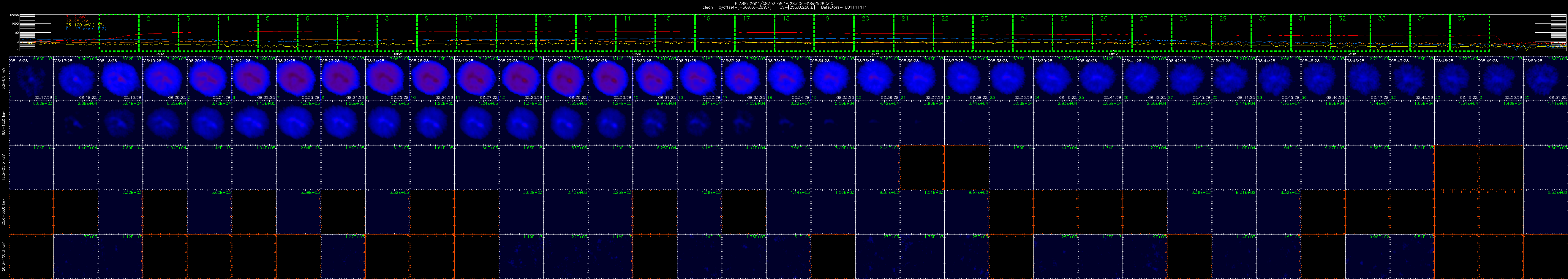The width and height of the screenshot is (1568, 279).
Task: Open the 6.0-12.0 keV image labeled 1.35E+05
Action: pos(565,123)
